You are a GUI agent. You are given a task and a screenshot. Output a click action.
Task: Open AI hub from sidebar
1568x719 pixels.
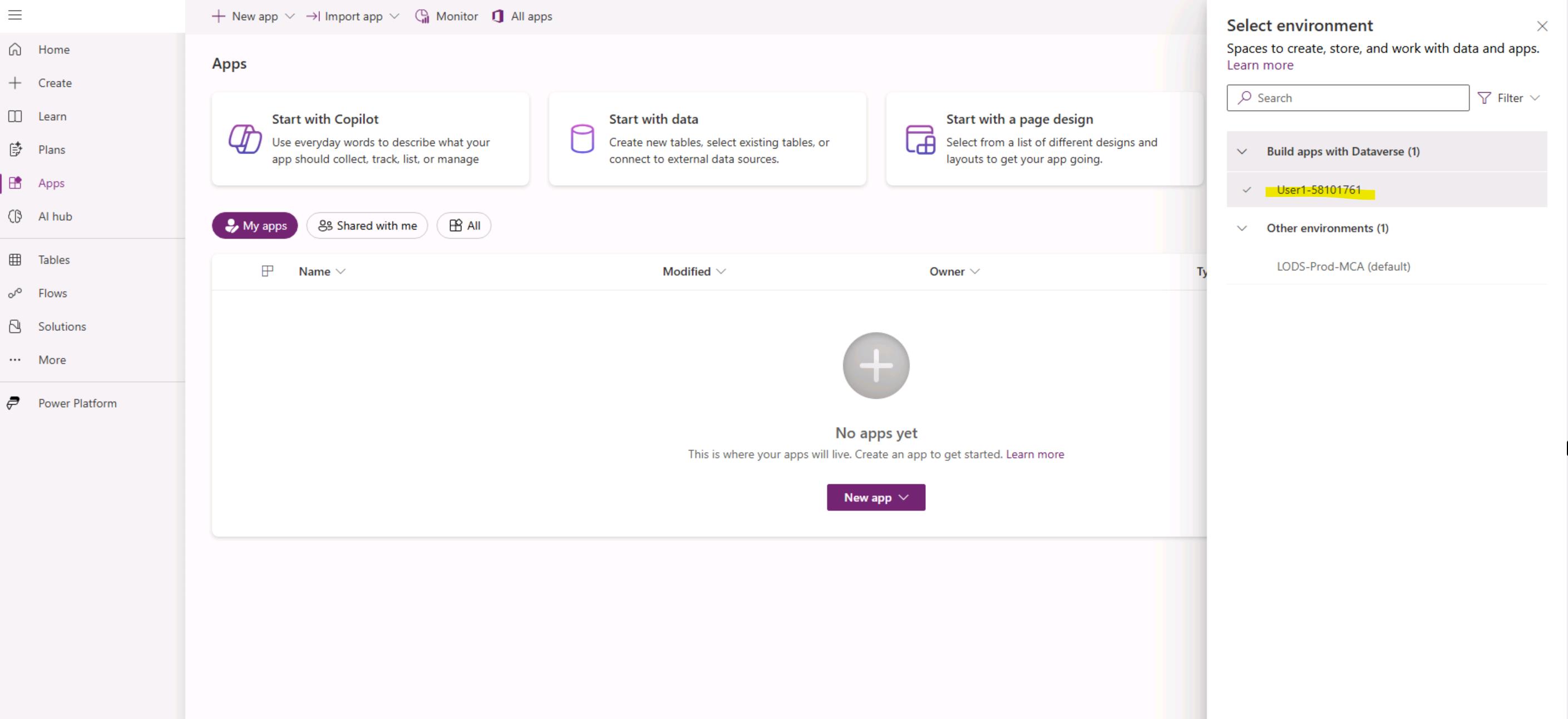(x=55, y=216)
